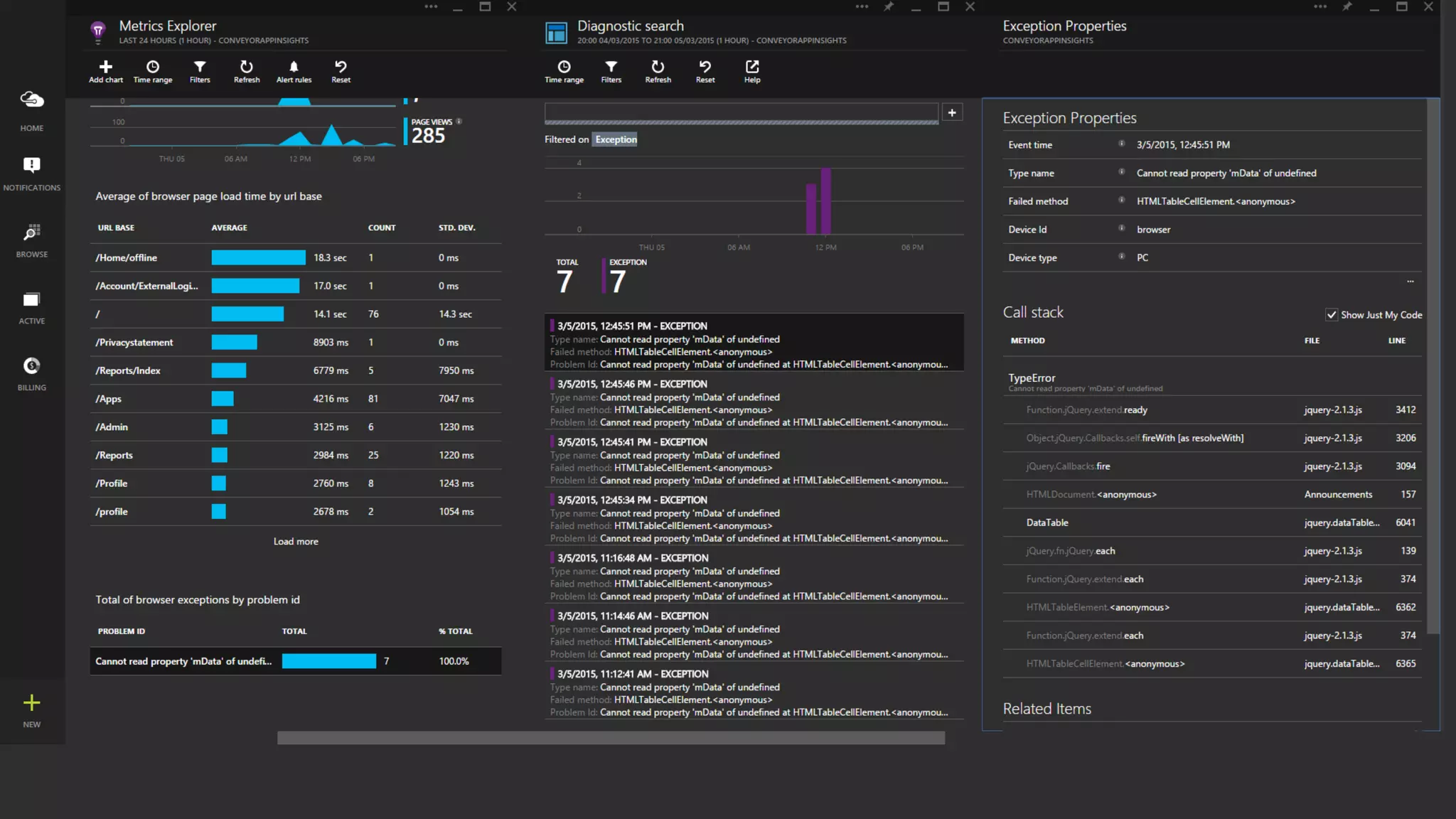Open Metrics Explorer ellipsis menu
Viewport: 1456px width, 819px height.
[431, 6]
